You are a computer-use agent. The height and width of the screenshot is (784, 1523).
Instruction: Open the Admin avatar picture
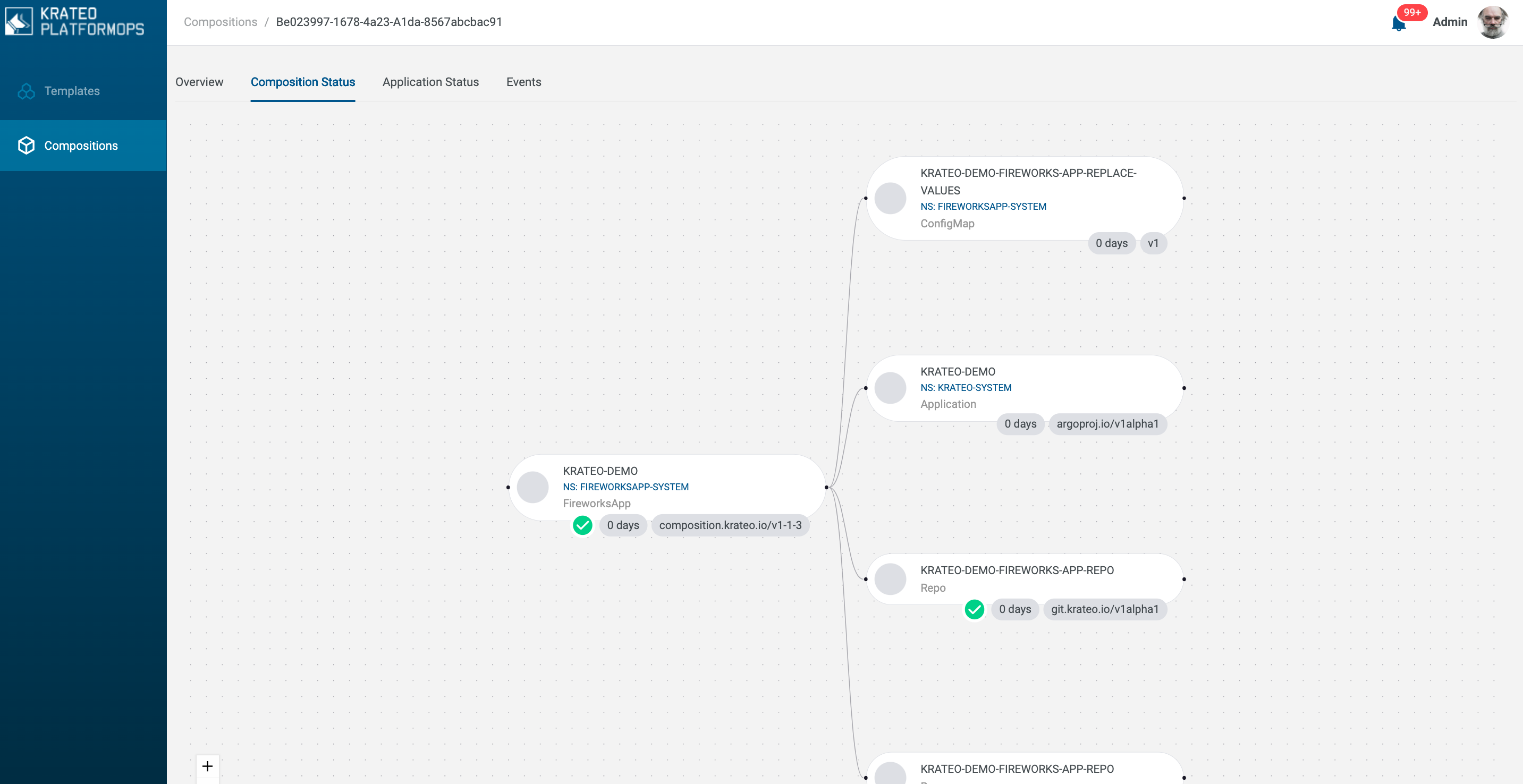1493,22
